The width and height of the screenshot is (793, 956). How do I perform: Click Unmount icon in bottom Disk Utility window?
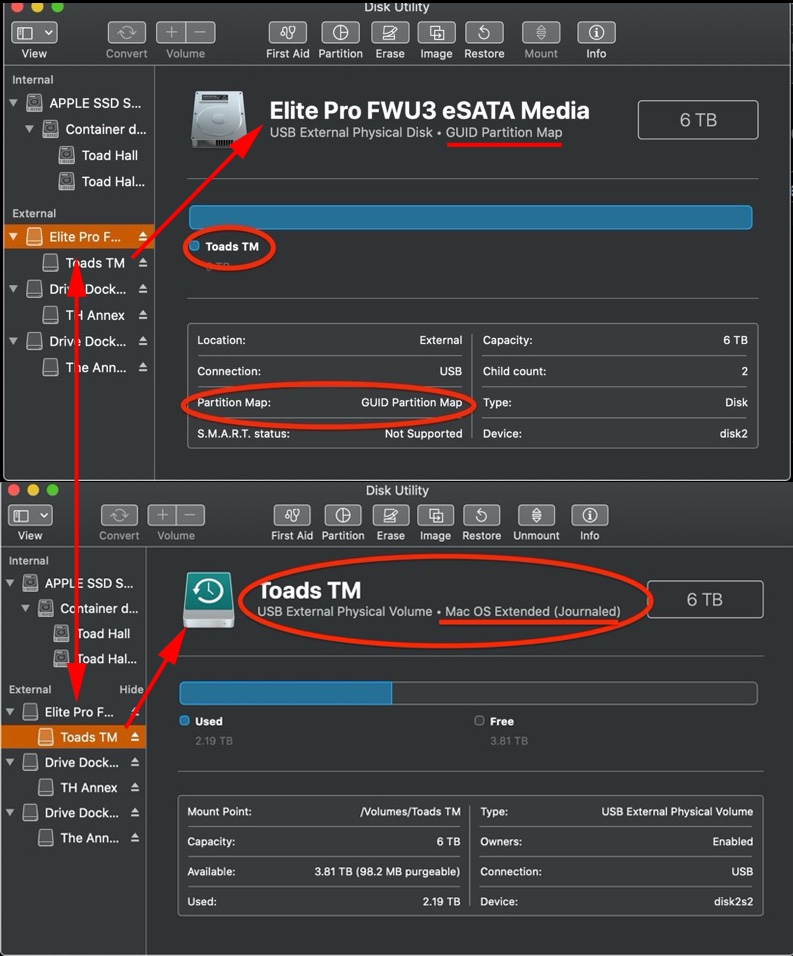tap(536, 515)
